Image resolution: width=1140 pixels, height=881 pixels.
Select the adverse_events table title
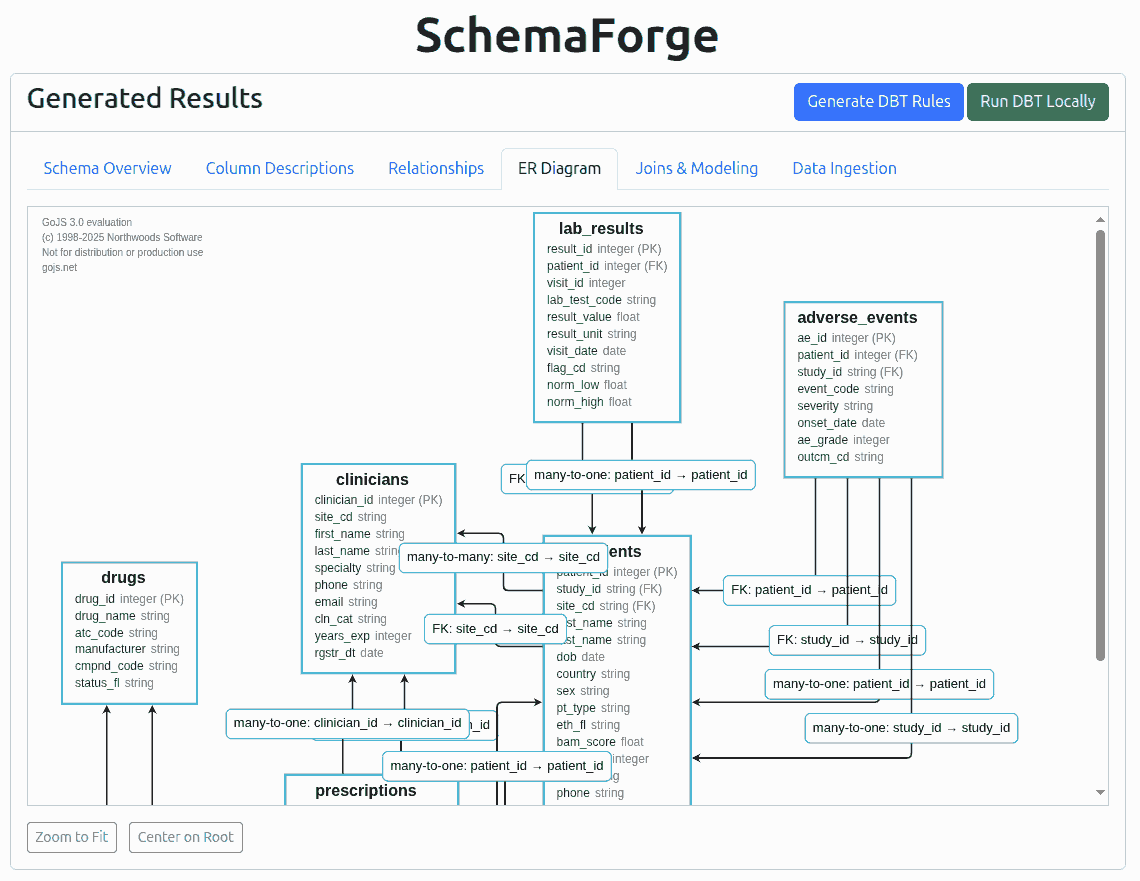[857, 317]
